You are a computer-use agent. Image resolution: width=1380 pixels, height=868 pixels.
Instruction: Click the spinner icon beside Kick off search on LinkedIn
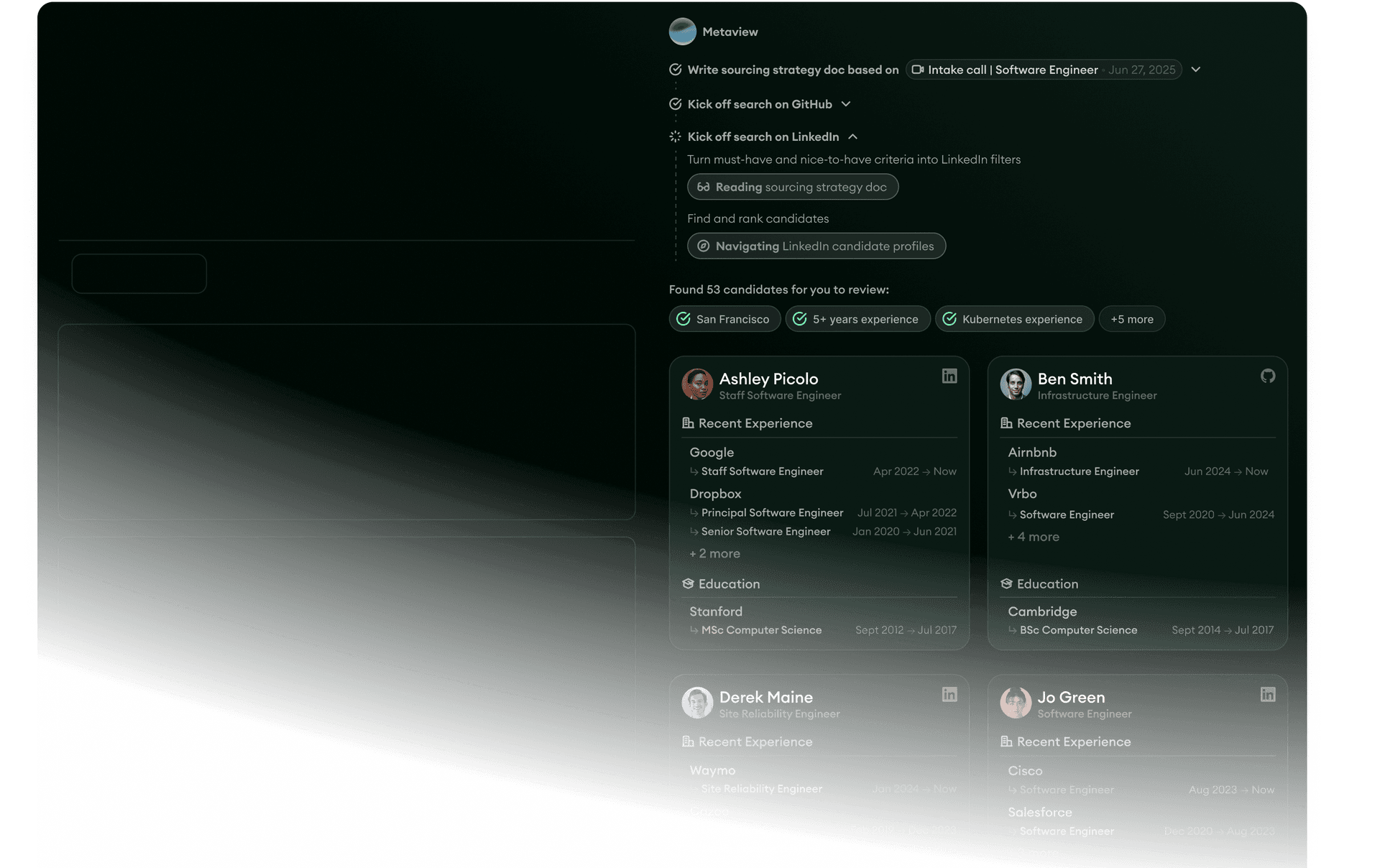pyautogui.click(x=674, y=137)
